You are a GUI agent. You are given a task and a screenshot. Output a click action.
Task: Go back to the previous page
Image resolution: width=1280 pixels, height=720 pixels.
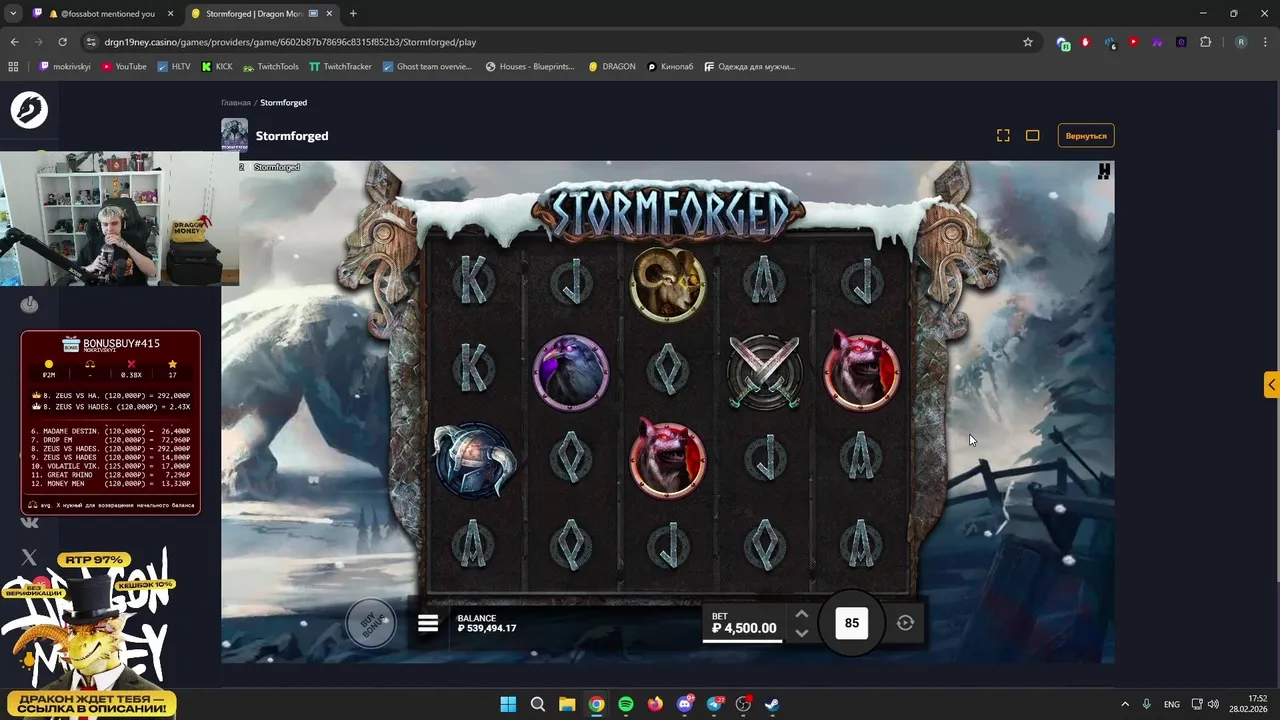[14, 42]
